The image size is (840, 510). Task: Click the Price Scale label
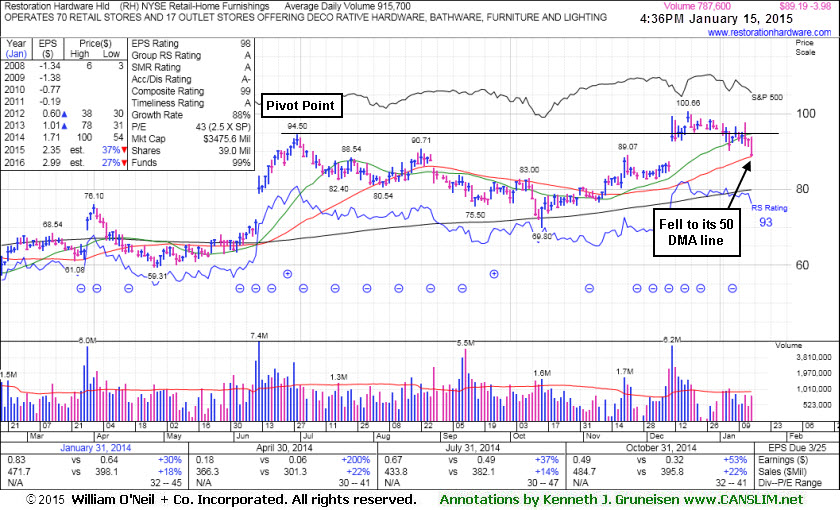click(805, 47)
